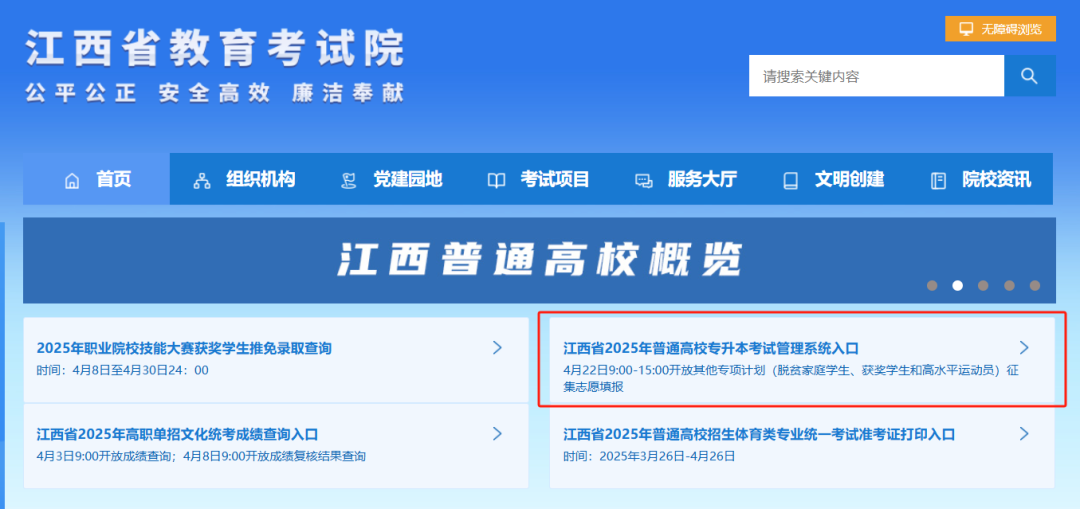Click the 江西普通高校概览 banner
This screenshot has height=509, width=1080.
click(539, 260)
